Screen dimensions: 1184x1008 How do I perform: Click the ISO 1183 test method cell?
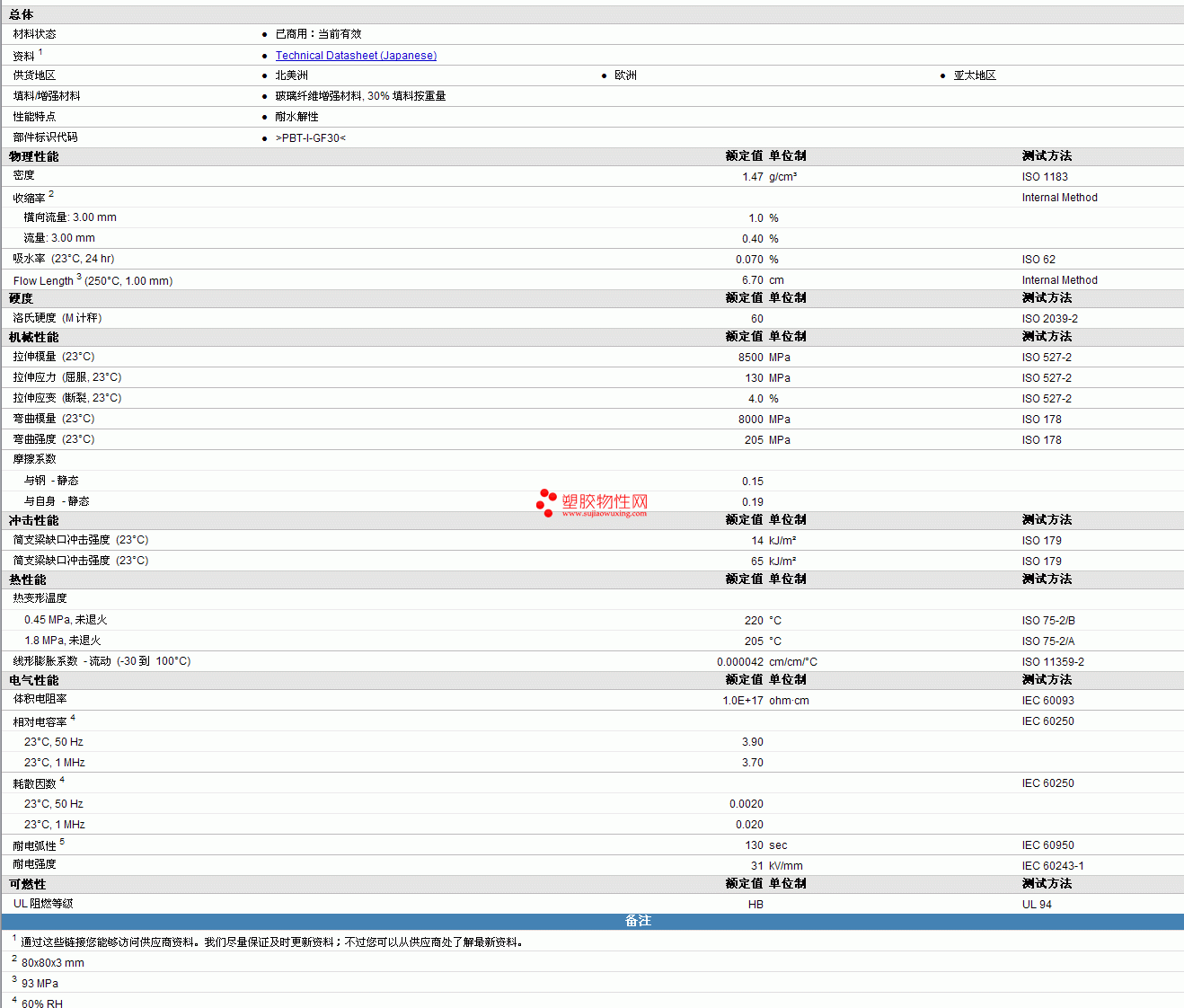1045,177
